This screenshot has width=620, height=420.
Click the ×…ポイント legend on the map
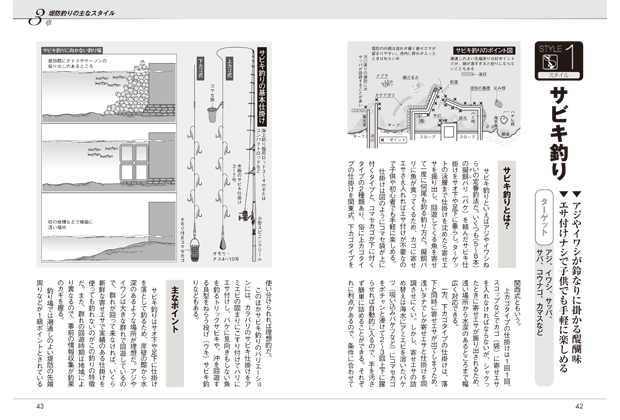[x=393, y=140]
